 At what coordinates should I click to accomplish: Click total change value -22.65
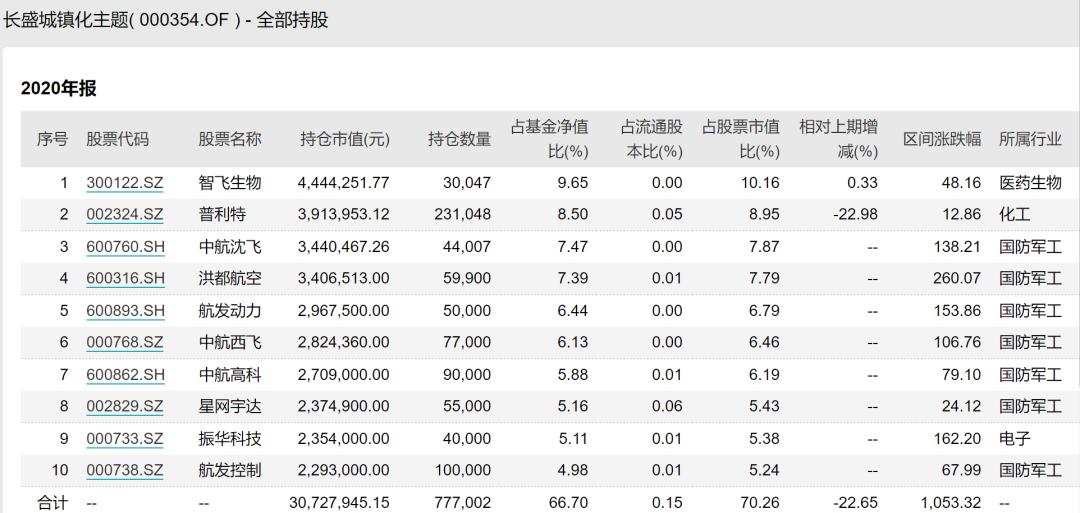[x=855, y=503]
